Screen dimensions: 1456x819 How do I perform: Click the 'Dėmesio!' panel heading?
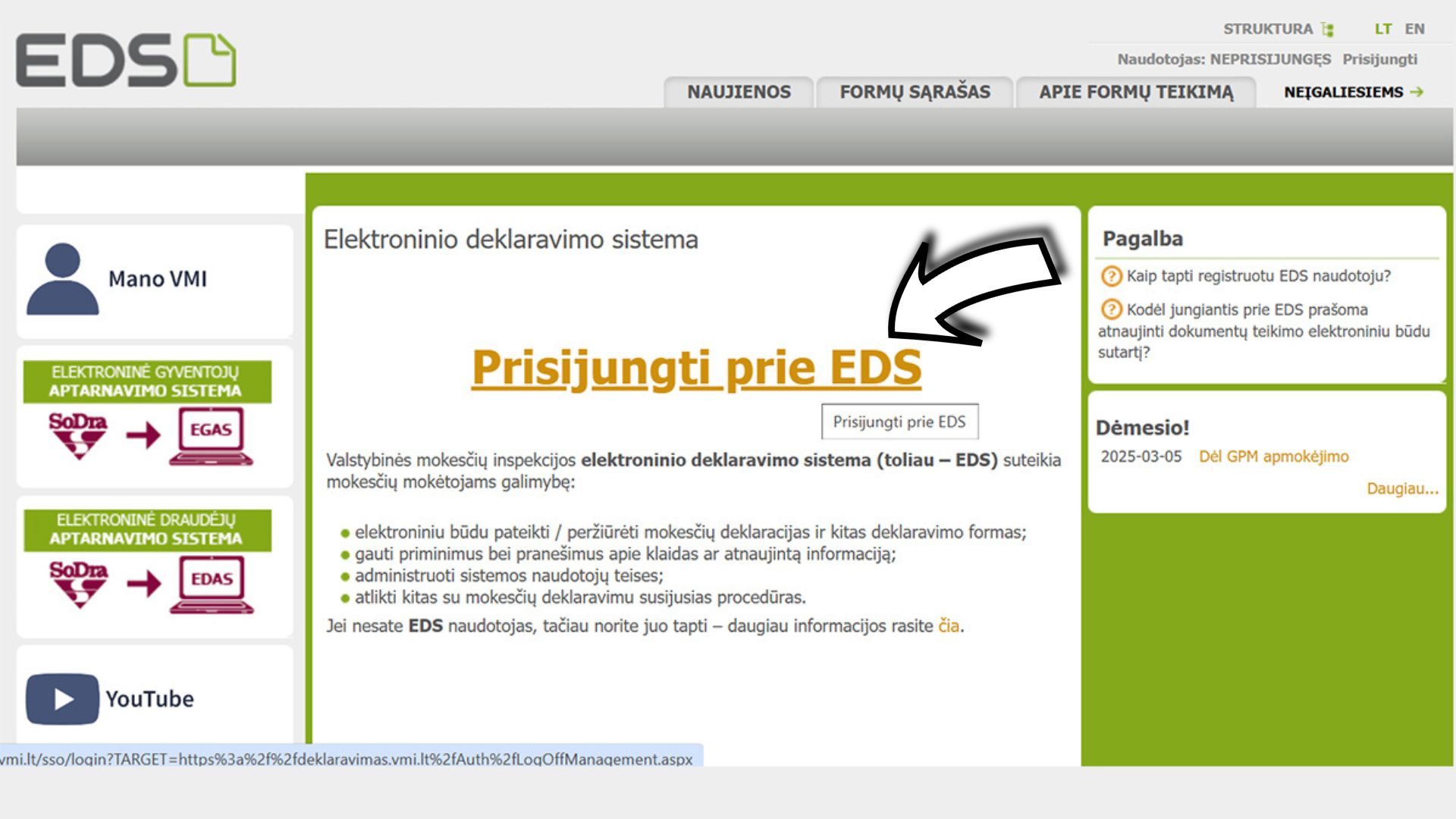tap(1142, 428)
